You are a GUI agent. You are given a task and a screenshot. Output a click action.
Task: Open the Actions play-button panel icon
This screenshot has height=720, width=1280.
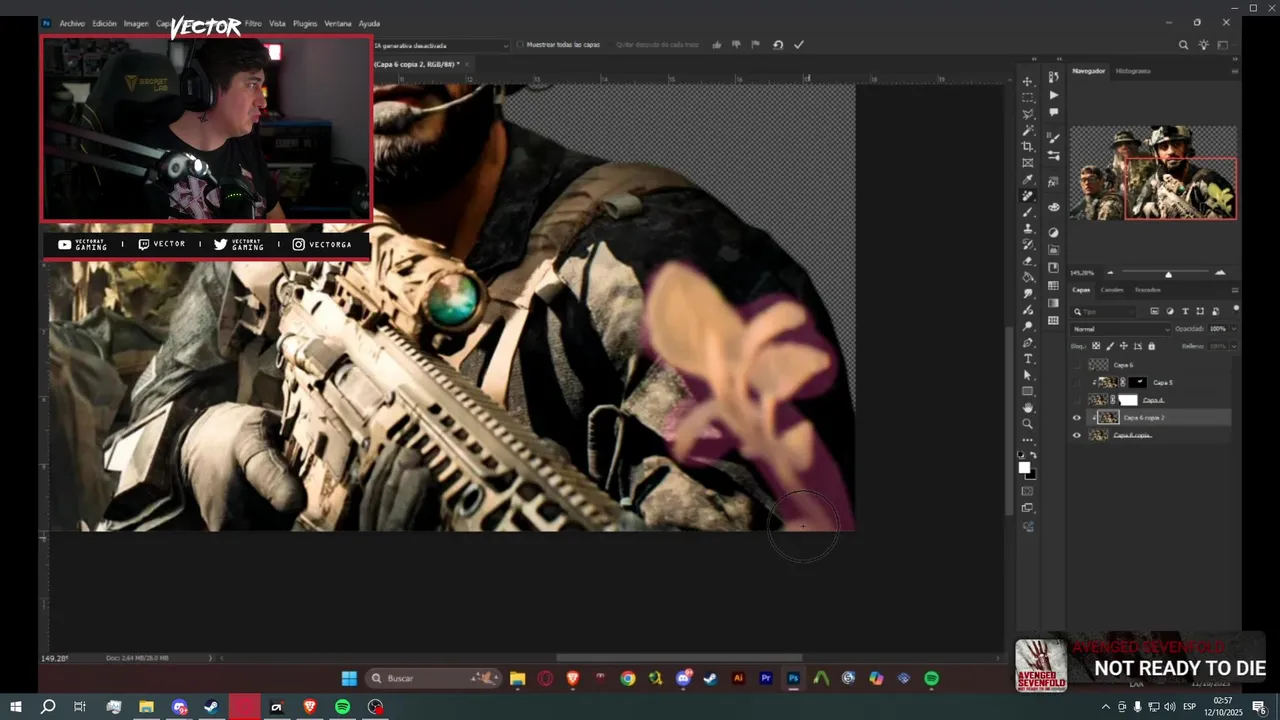tap(1054, 95)
